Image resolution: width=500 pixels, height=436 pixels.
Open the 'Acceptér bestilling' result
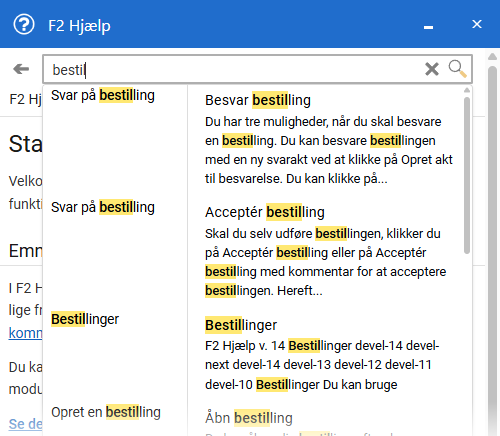coord(265,212)
